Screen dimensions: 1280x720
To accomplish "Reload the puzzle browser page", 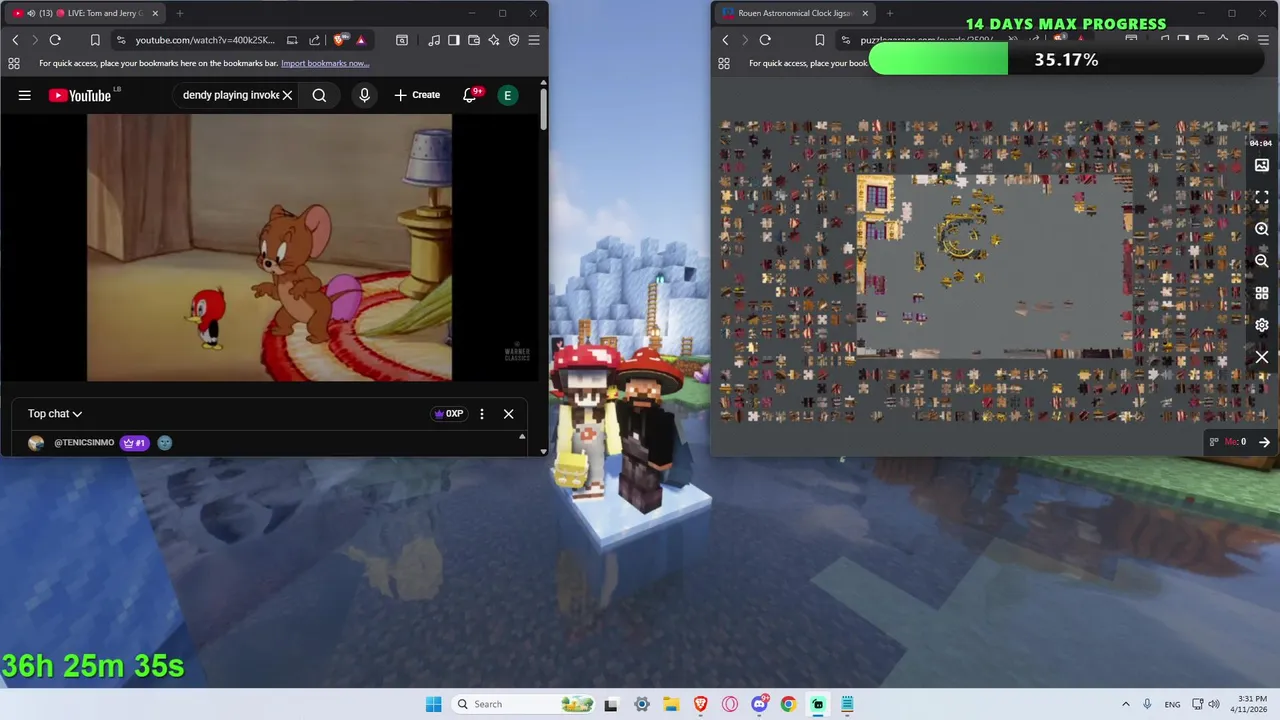I will pyautogui.click(x=765, y=40).
